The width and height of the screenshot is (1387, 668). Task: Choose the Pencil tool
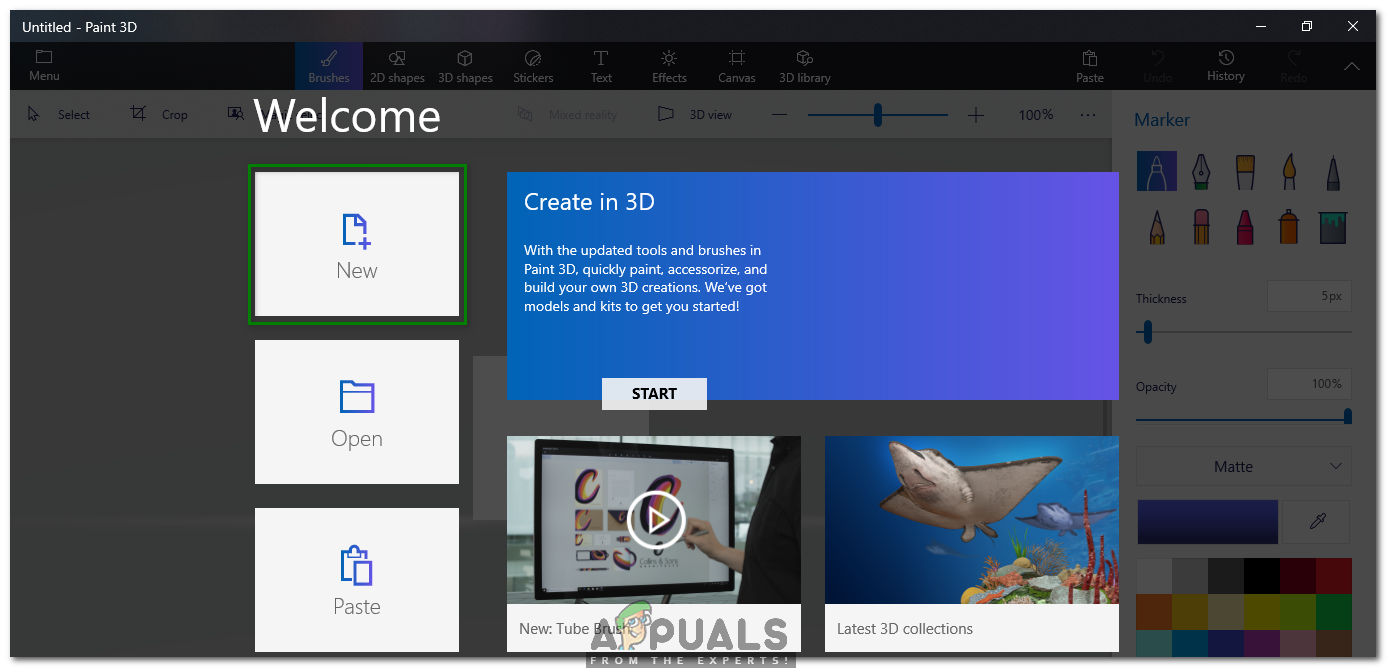click(x=1157, y=226)
